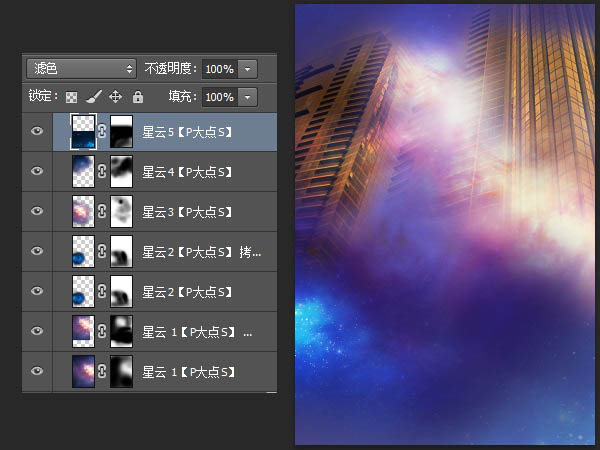Viewport: 600px width, 450px height.
Task: Select 星云2 拷贝 layer image thumbnail
Action: [83, 251]
